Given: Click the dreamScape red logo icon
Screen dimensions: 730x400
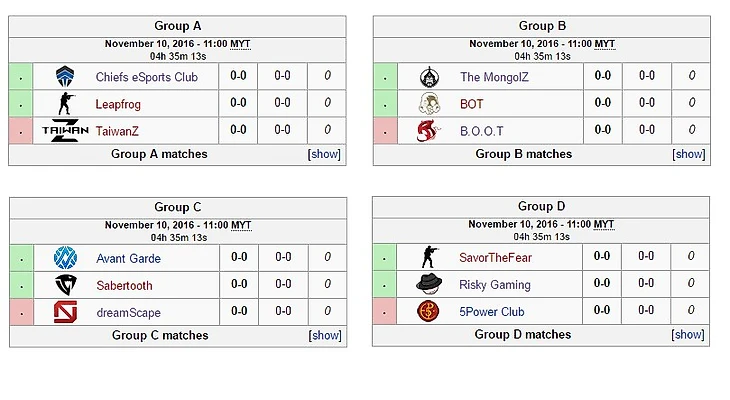Looking at the screenshot, I should tap(65, 312).
